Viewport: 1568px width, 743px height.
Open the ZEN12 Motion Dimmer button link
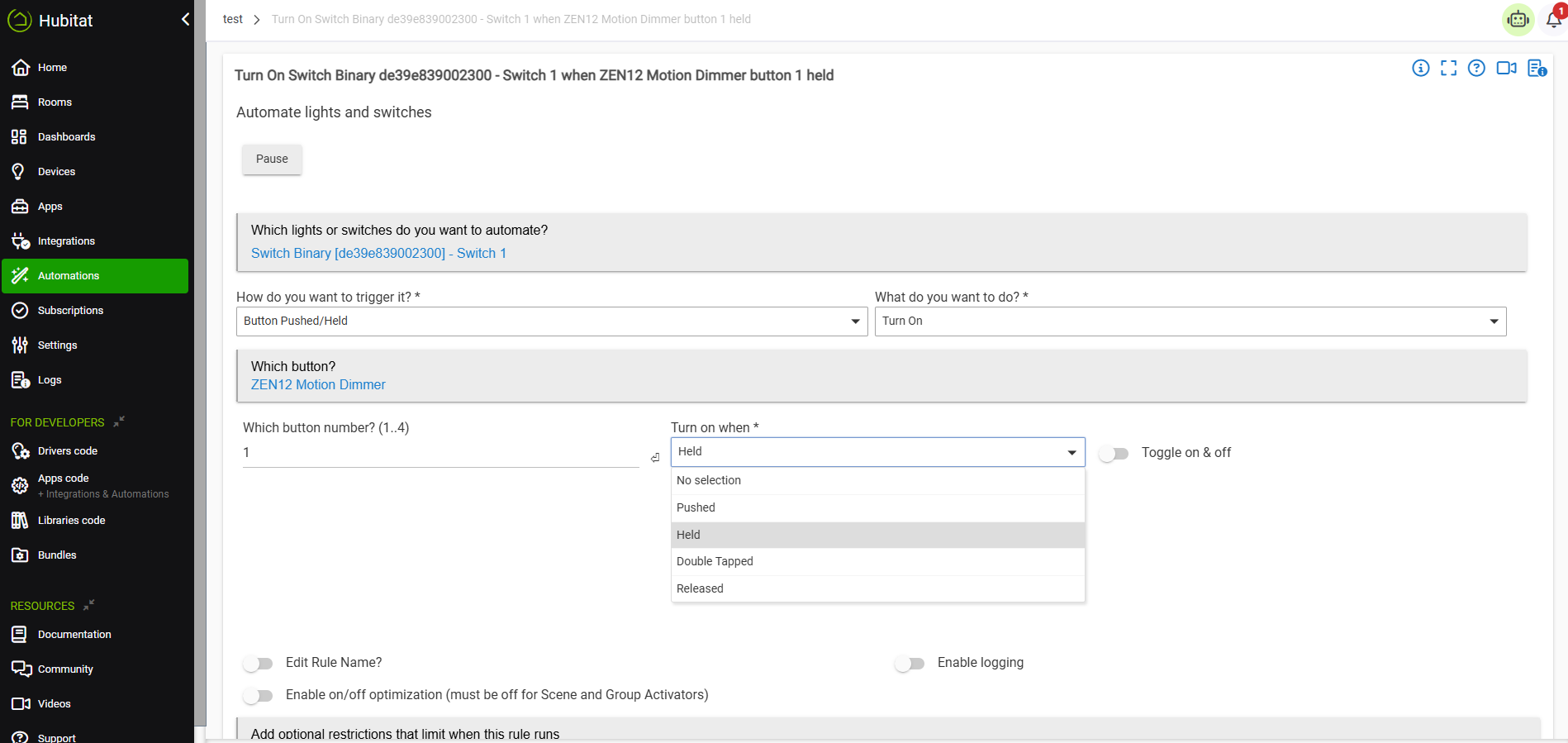click(x=318, y=385)
